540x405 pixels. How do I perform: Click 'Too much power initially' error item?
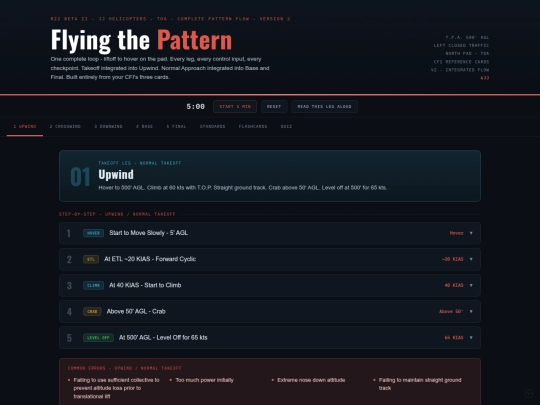tap(205, 380)
